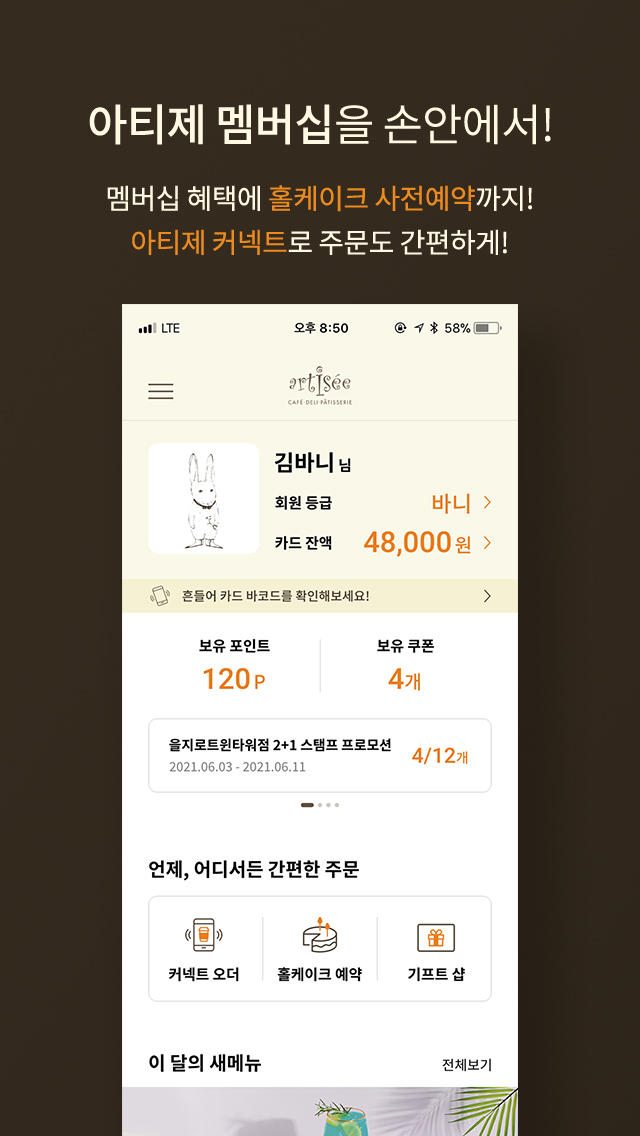Open Connect Order (커넥트 오더) icon
640x1136 pixels.
(204, 934)
